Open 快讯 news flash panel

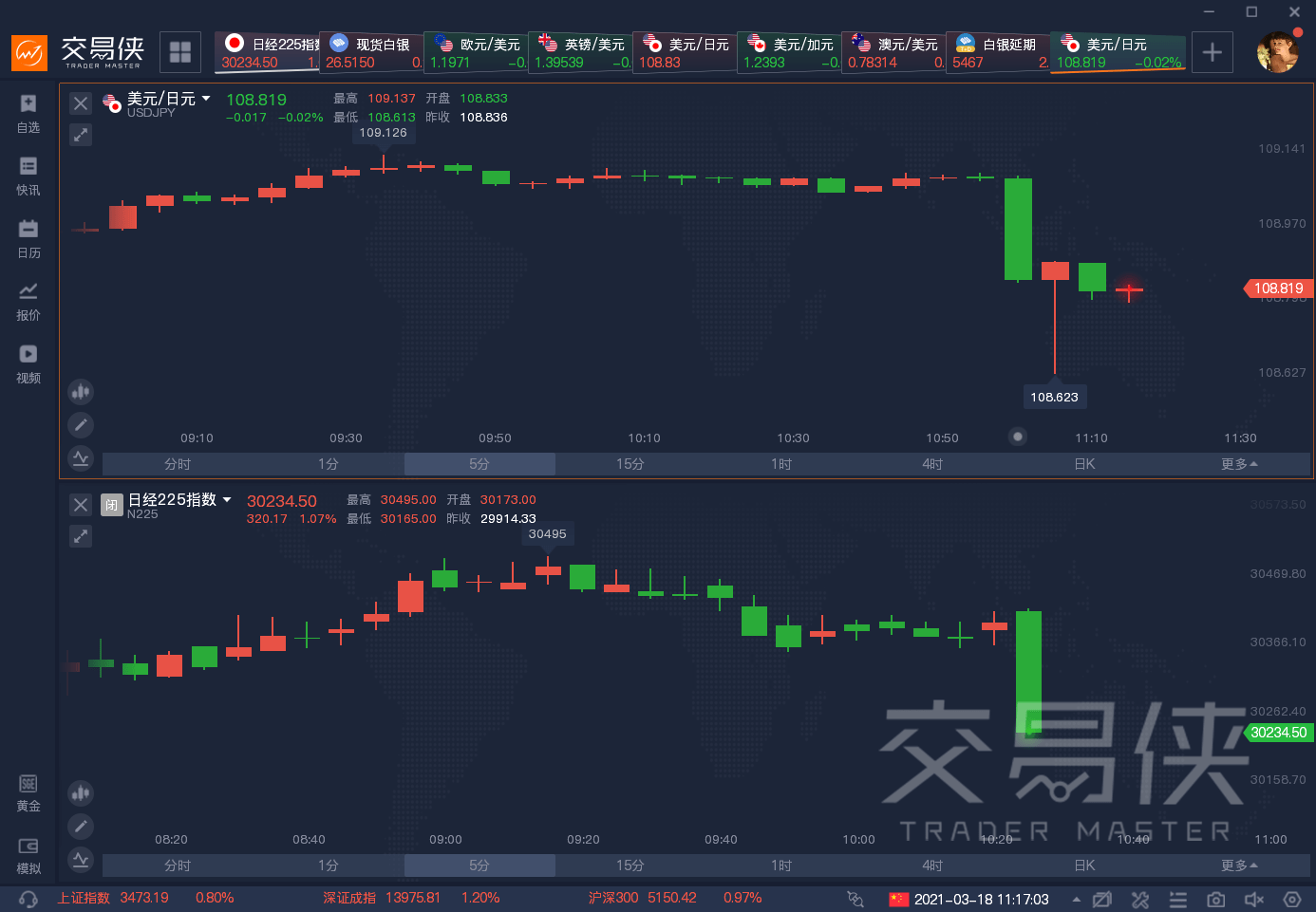pos(28,177)
